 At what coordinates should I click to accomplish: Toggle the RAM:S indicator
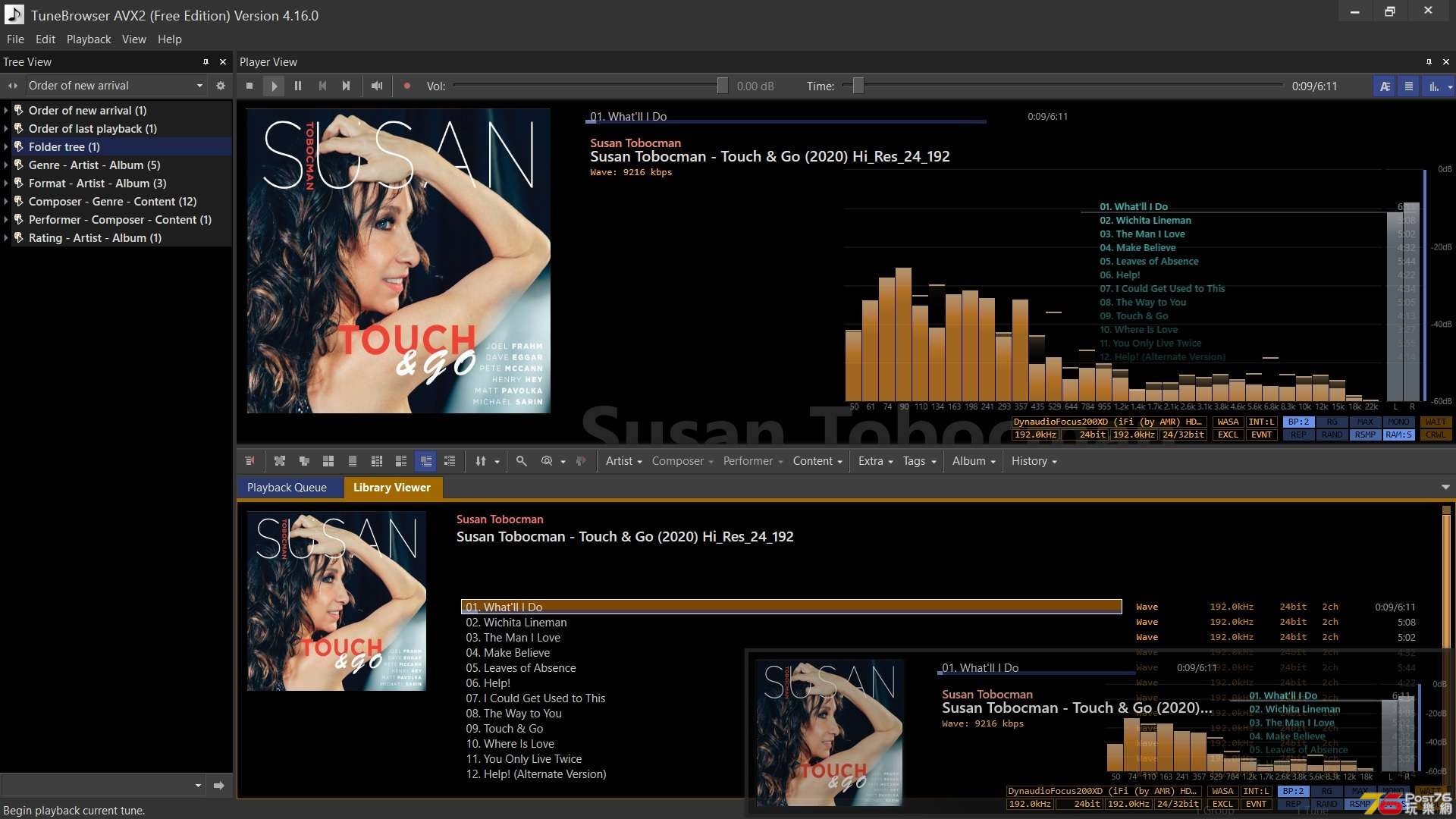1398,435
